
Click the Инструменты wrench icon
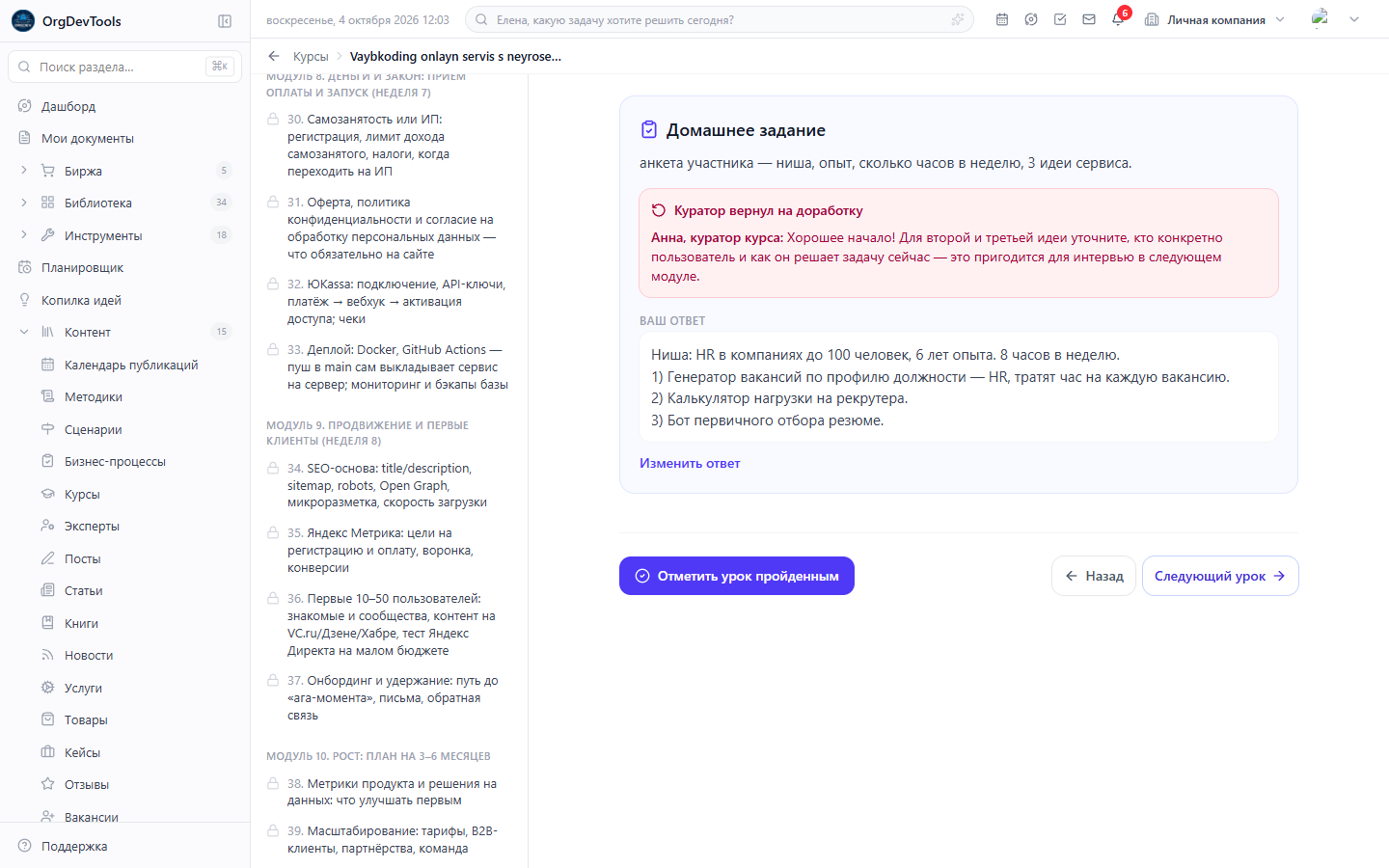[x=47, y=235]
